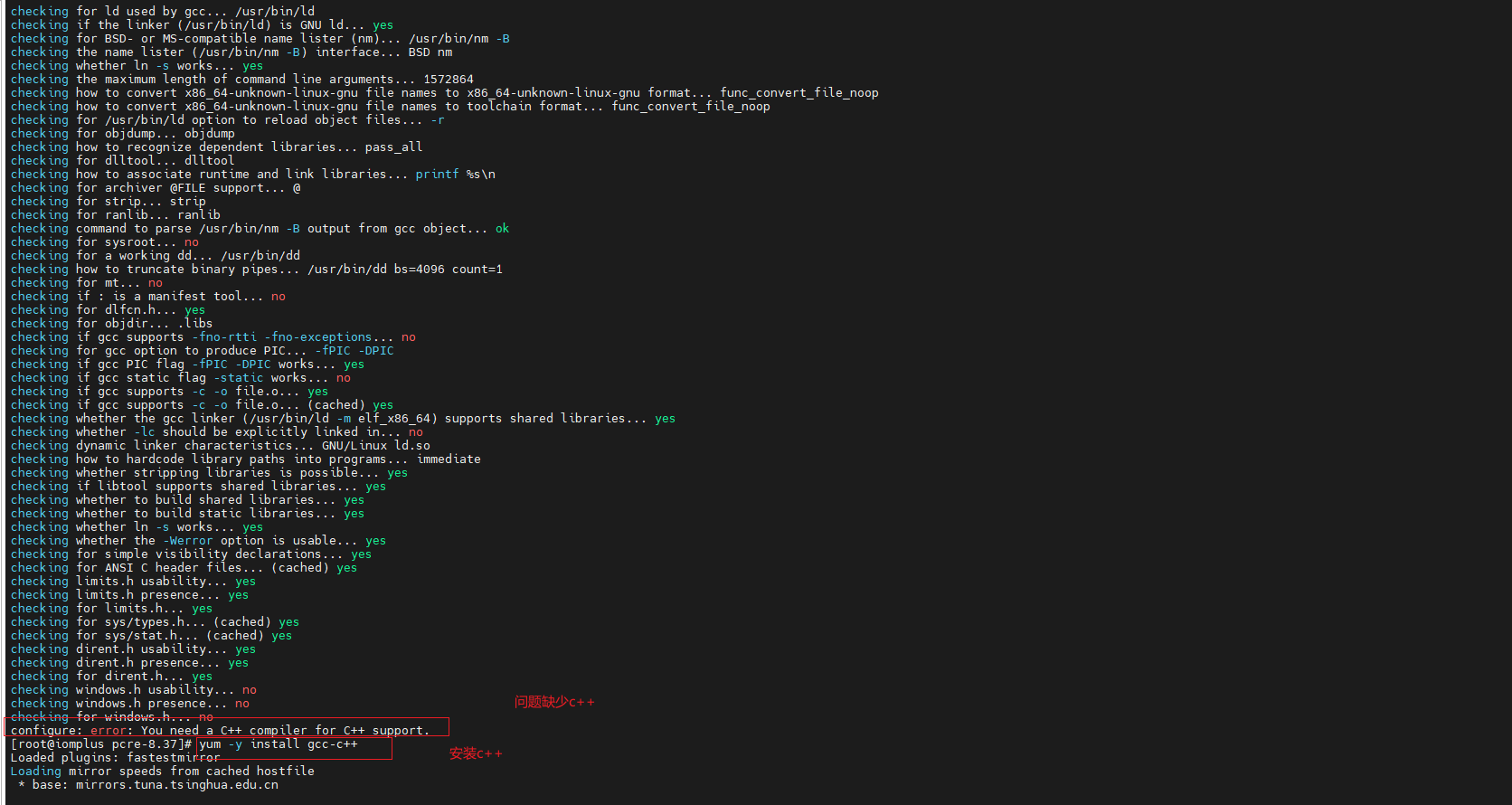Viewport: 1512px width, 805px height.
Task: Click "/usr/bin/dd bs=4096 count=1" text
Action: [404, 270]
